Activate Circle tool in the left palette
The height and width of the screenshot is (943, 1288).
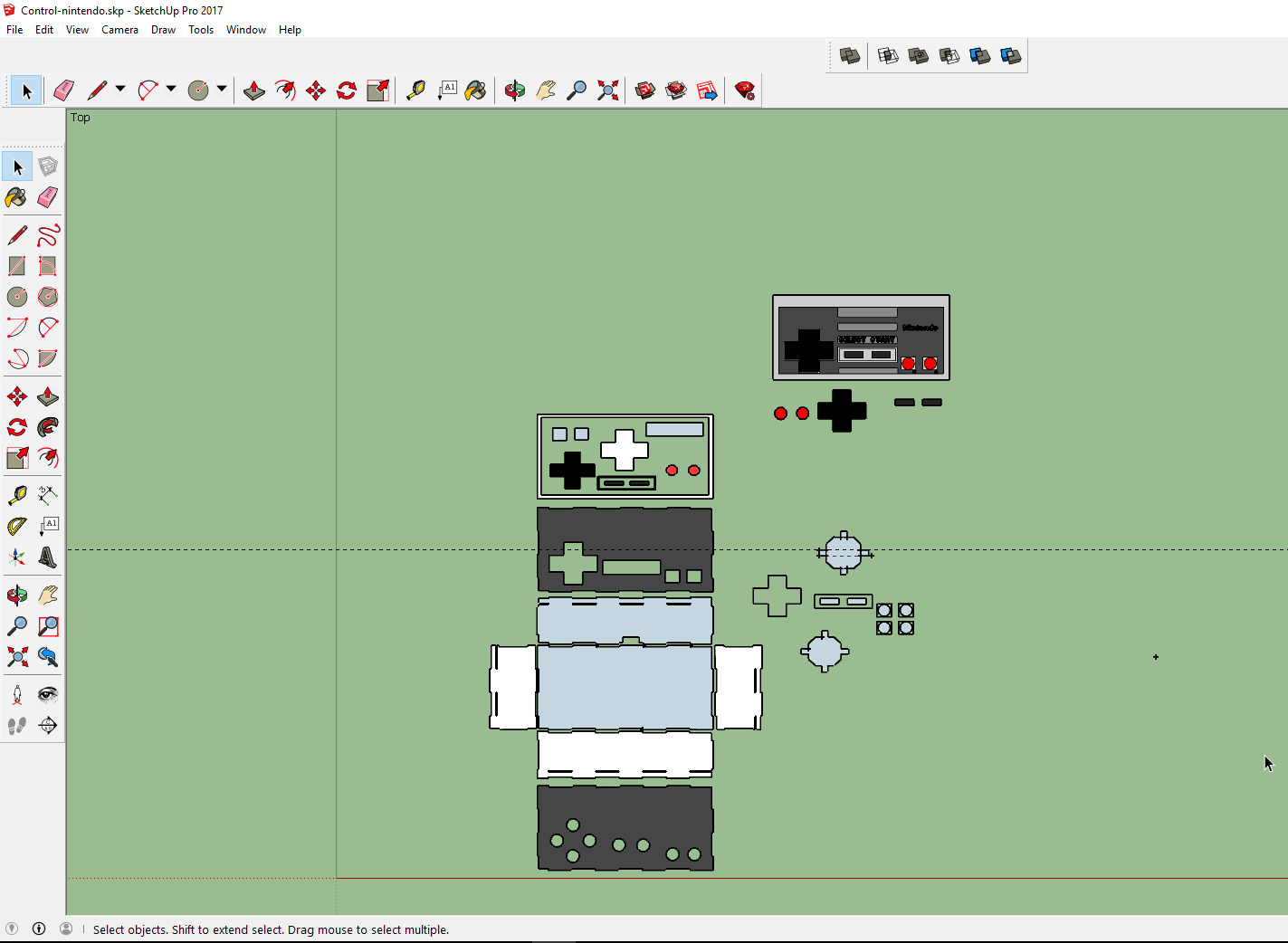point(17,297)
